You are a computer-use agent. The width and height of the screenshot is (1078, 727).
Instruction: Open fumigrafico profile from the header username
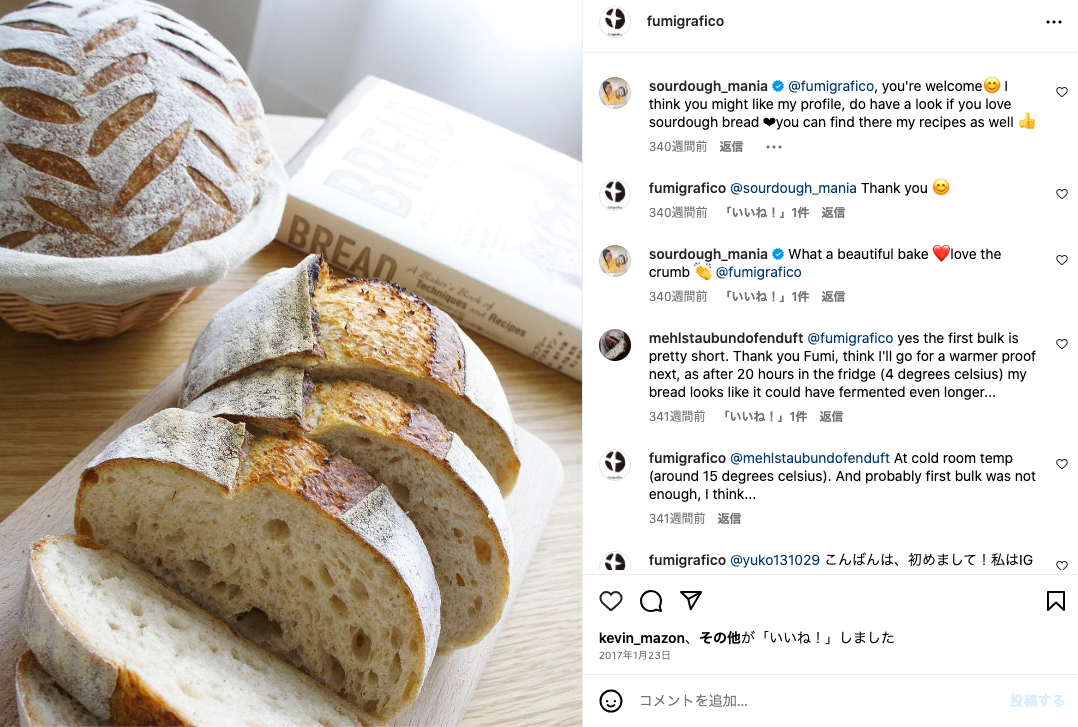[685, 21]
